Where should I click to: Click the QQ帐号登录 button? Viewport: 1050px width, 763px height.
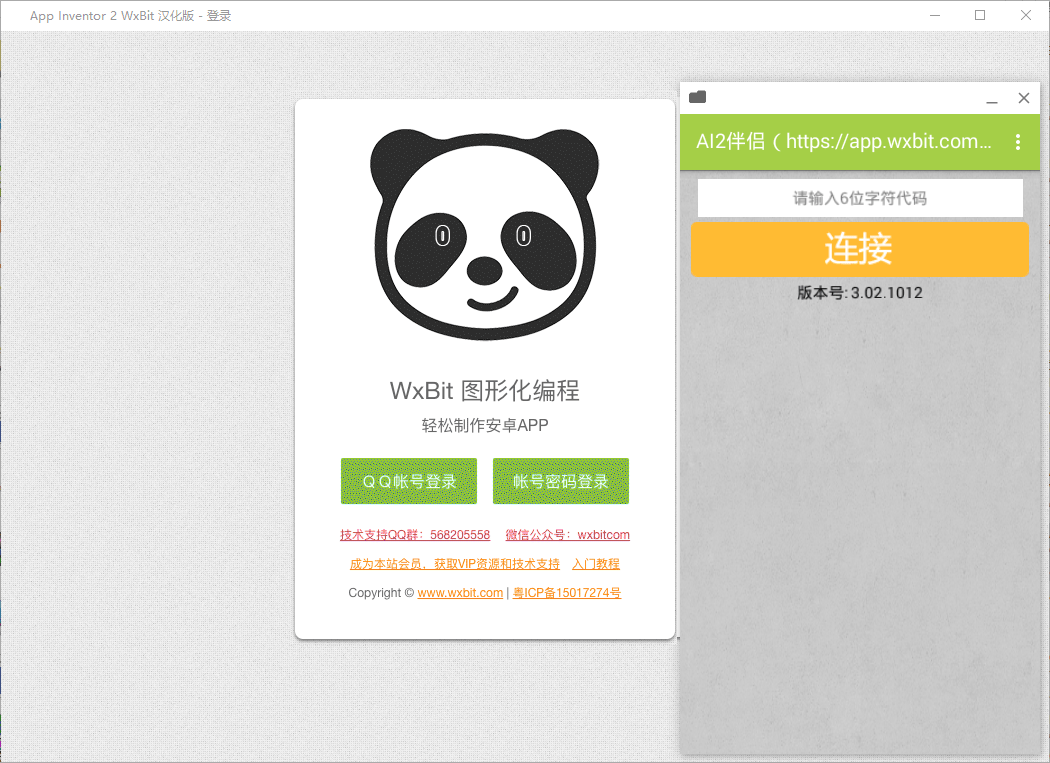(408, 481)
